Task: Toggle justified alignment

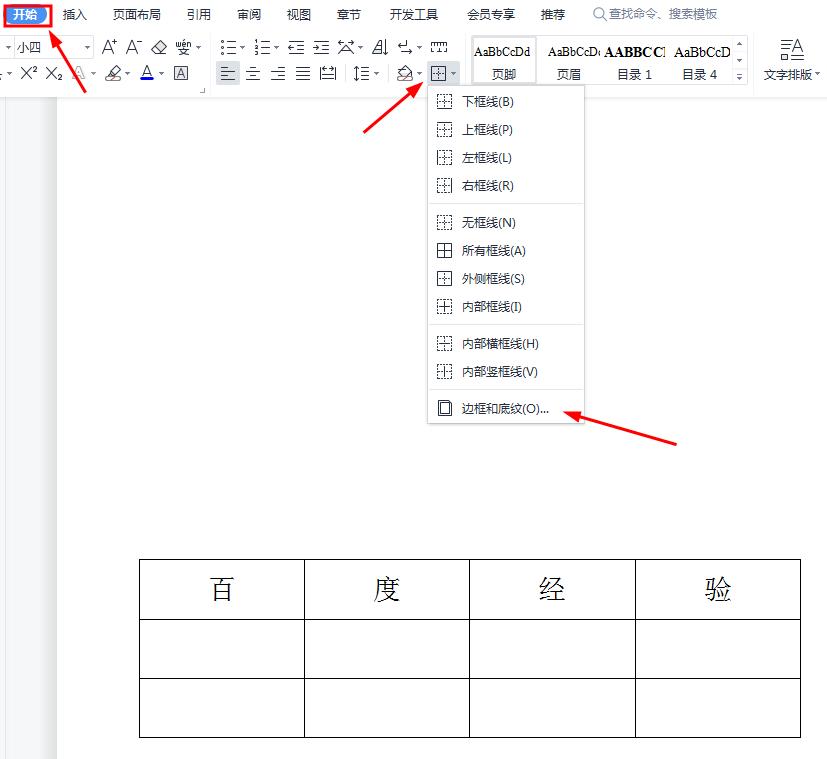Action: tap(302, 73)
